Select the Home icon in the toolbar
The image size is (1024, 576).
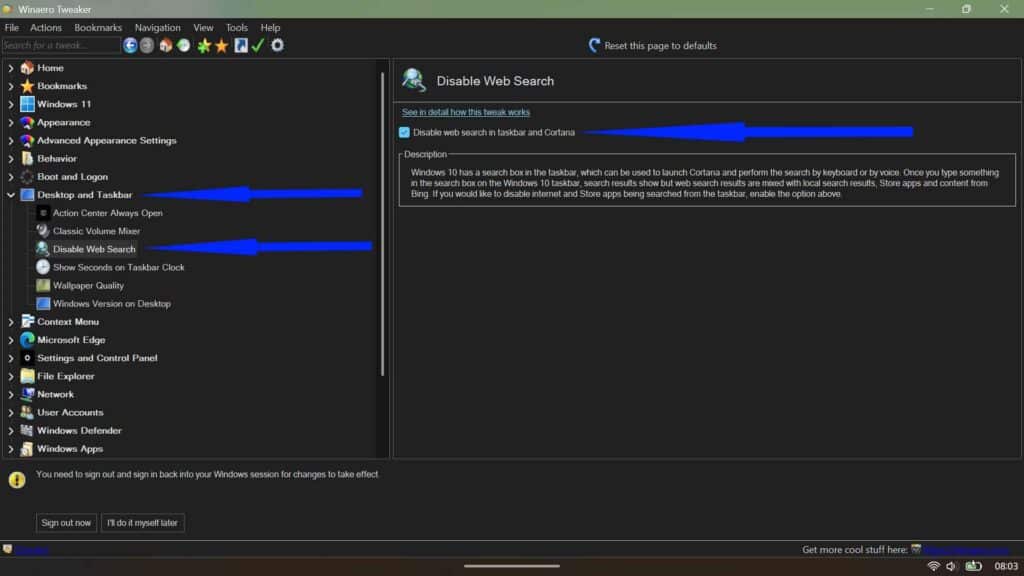(166, 45)
